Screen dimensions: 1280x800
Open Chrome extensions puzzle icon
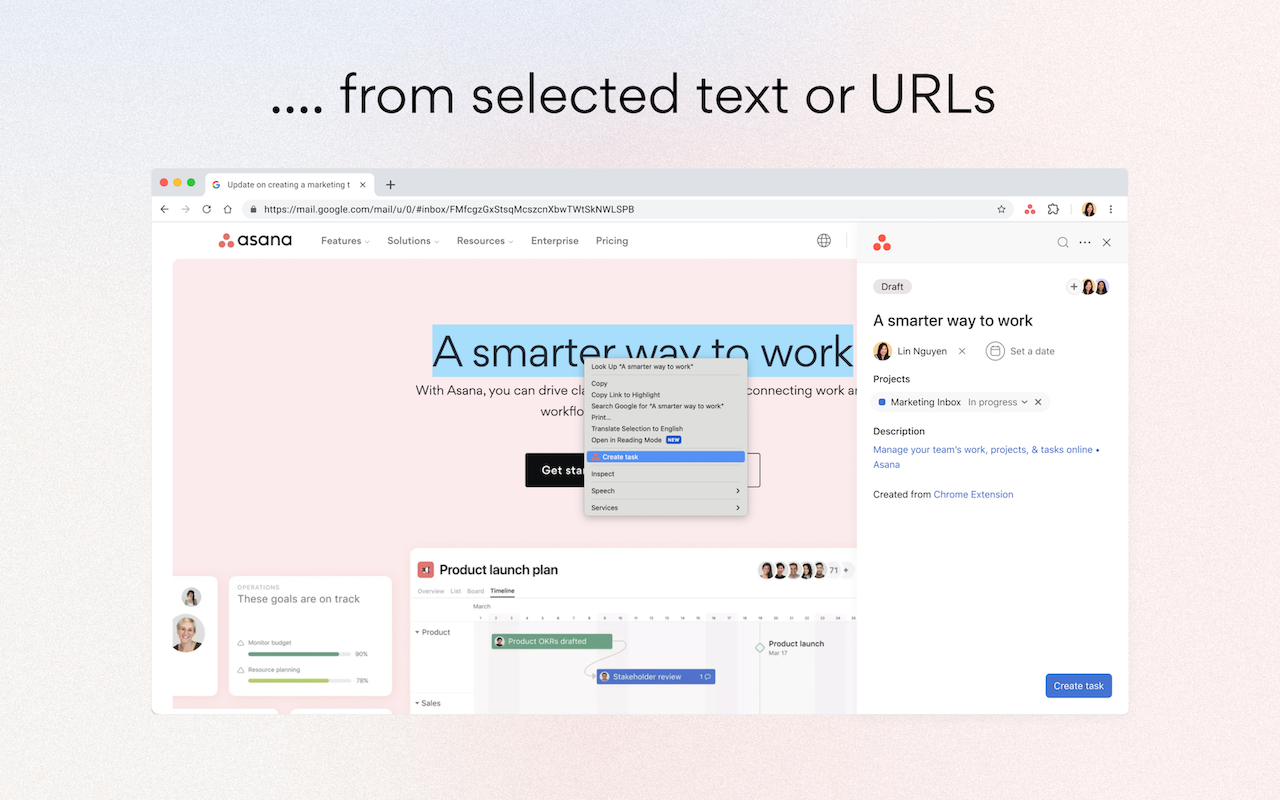coord(1053,209)
